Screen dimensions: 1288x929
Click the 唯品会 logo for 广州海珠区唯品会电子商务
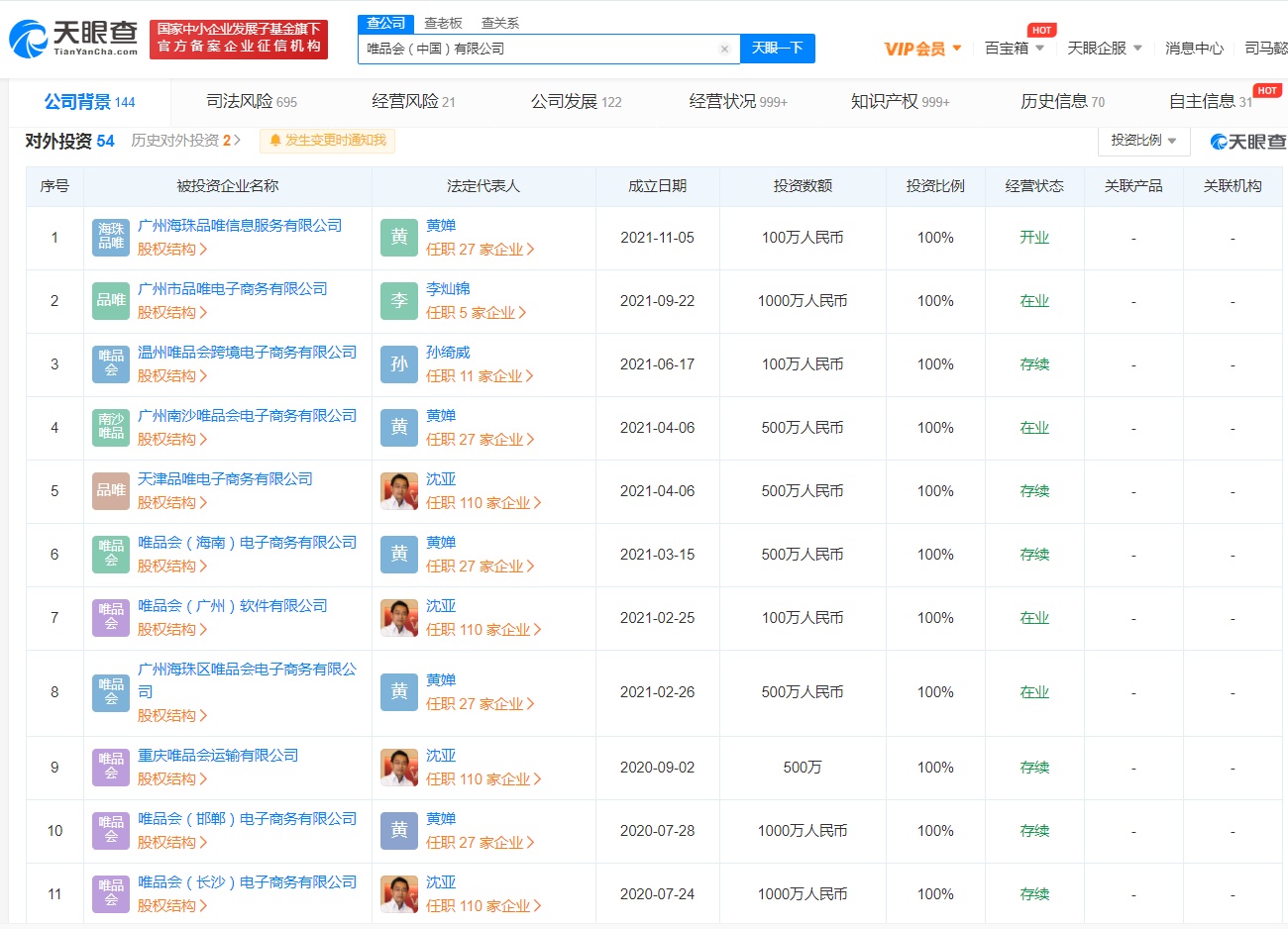tap(111, 692)
